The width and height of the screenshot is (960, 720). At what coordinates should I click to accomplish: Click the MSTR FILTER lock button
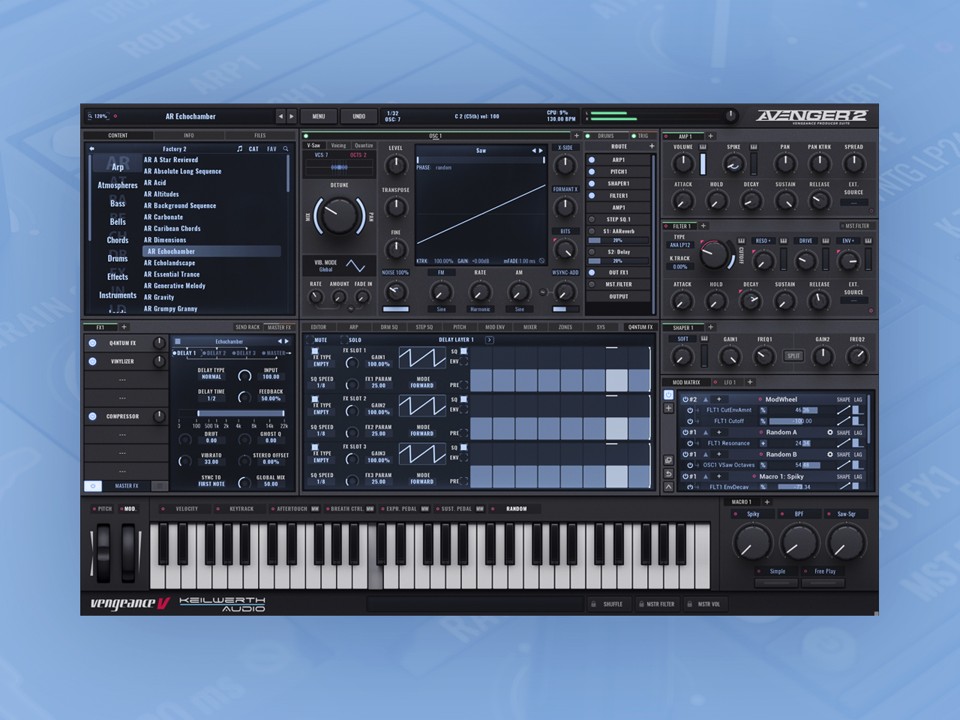click(656, 604)
